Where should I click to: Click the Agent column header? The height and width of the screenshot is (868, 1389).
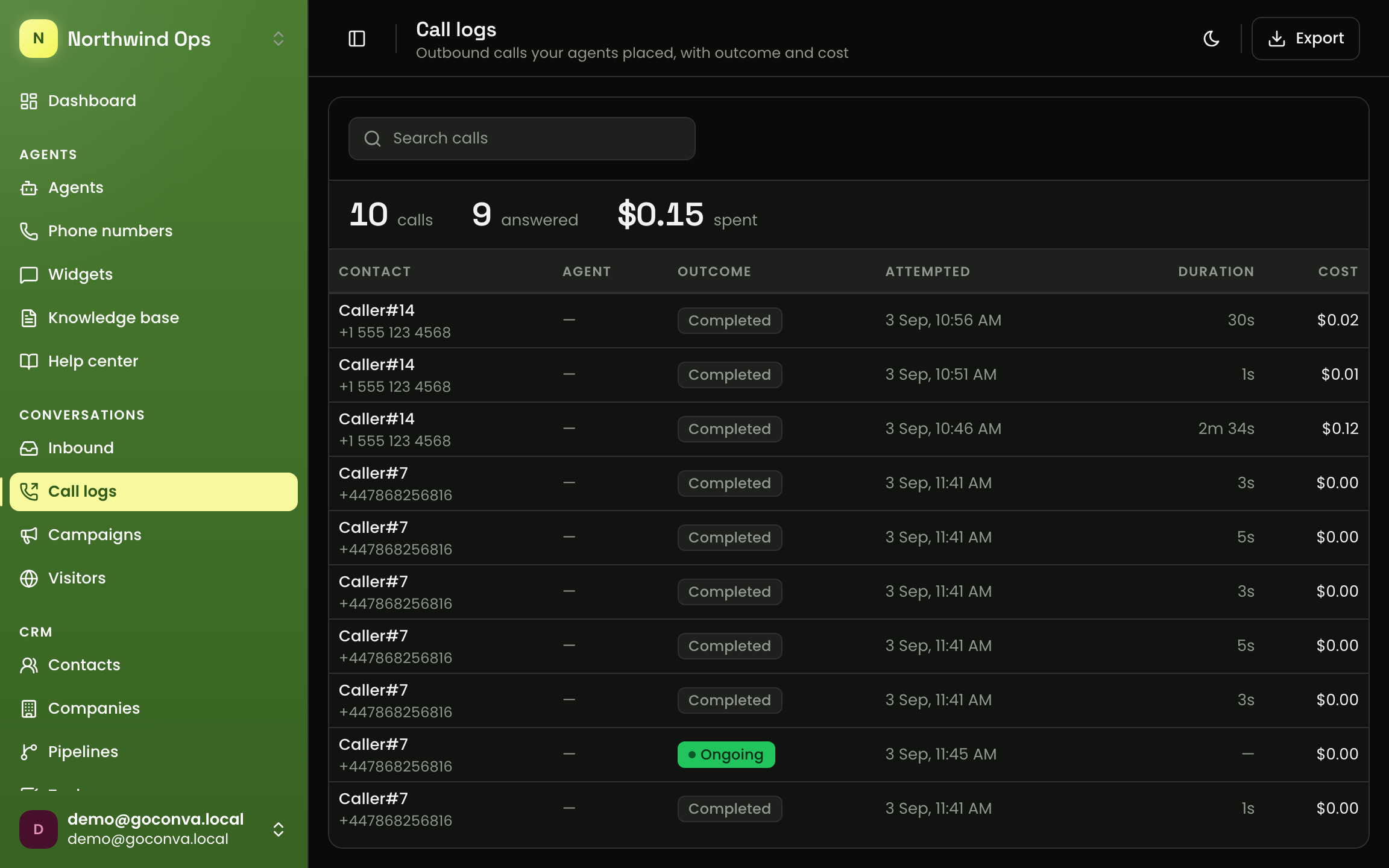click(587, 272)
